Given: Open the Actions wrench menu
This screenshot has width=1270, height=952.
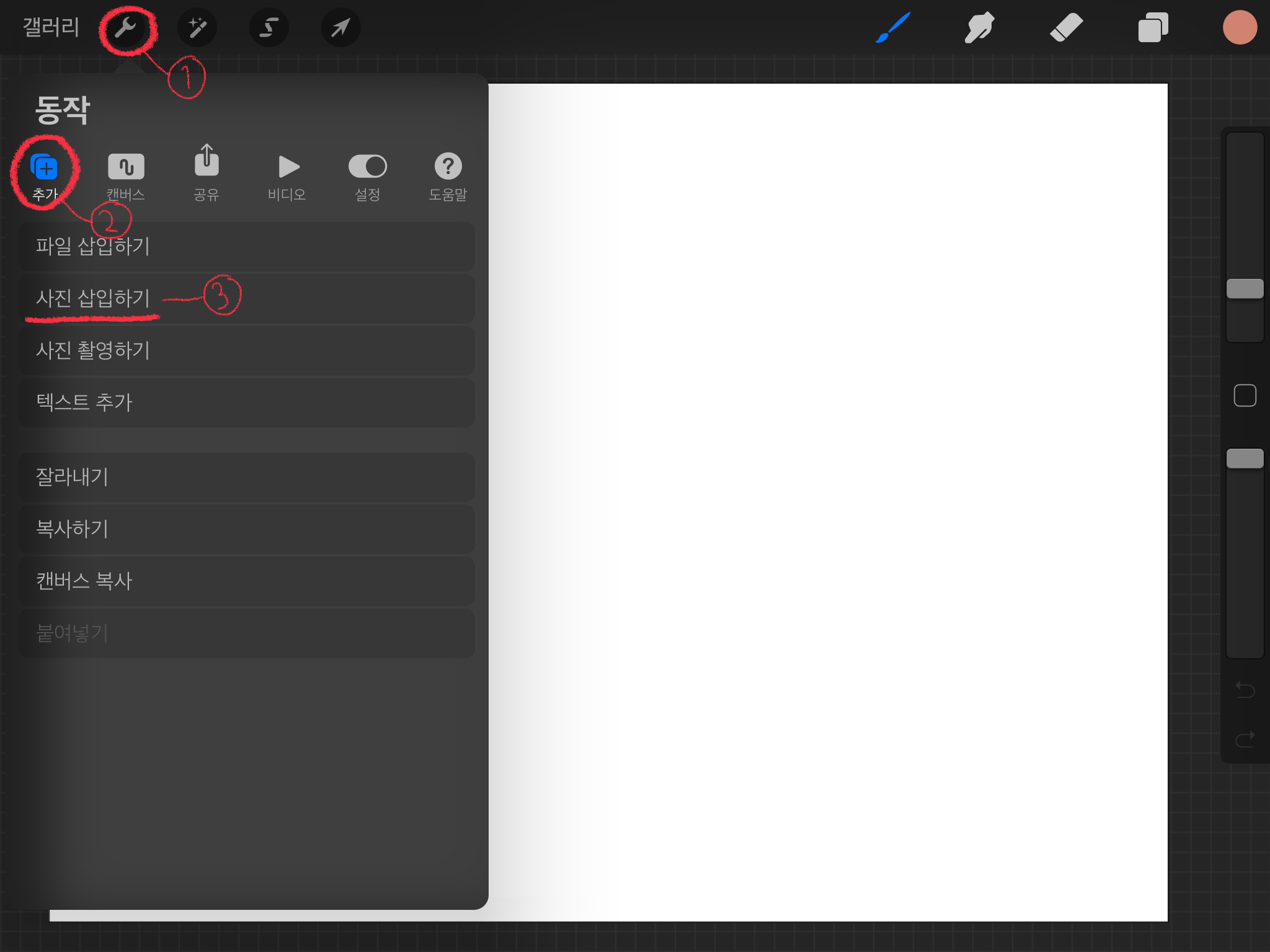Looking at the screenshot, I should pyautogui.click(x=127, y=28).
